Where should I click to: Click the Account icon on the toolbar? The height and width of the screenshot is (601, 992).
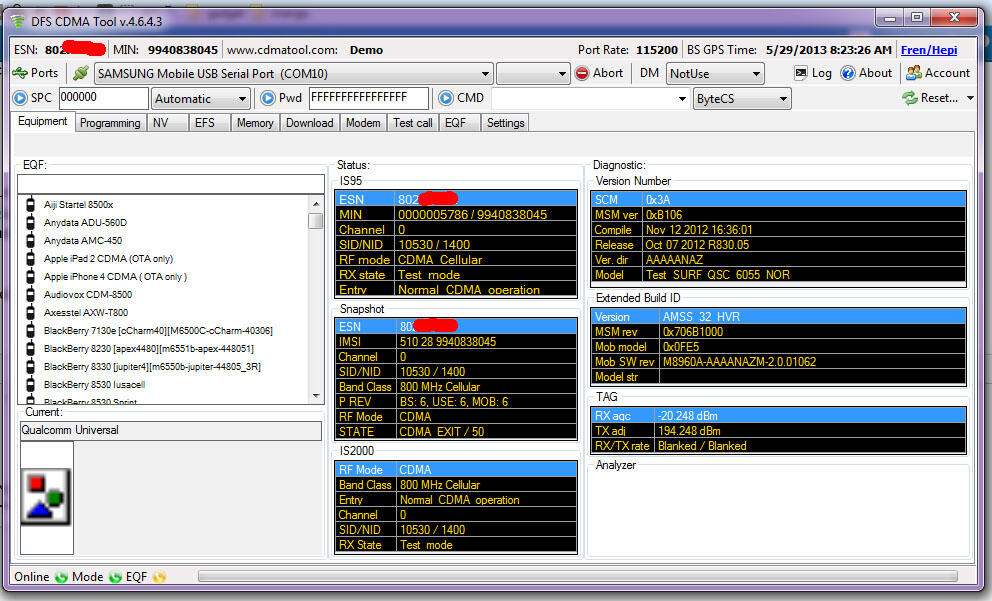tap(916, 72)
